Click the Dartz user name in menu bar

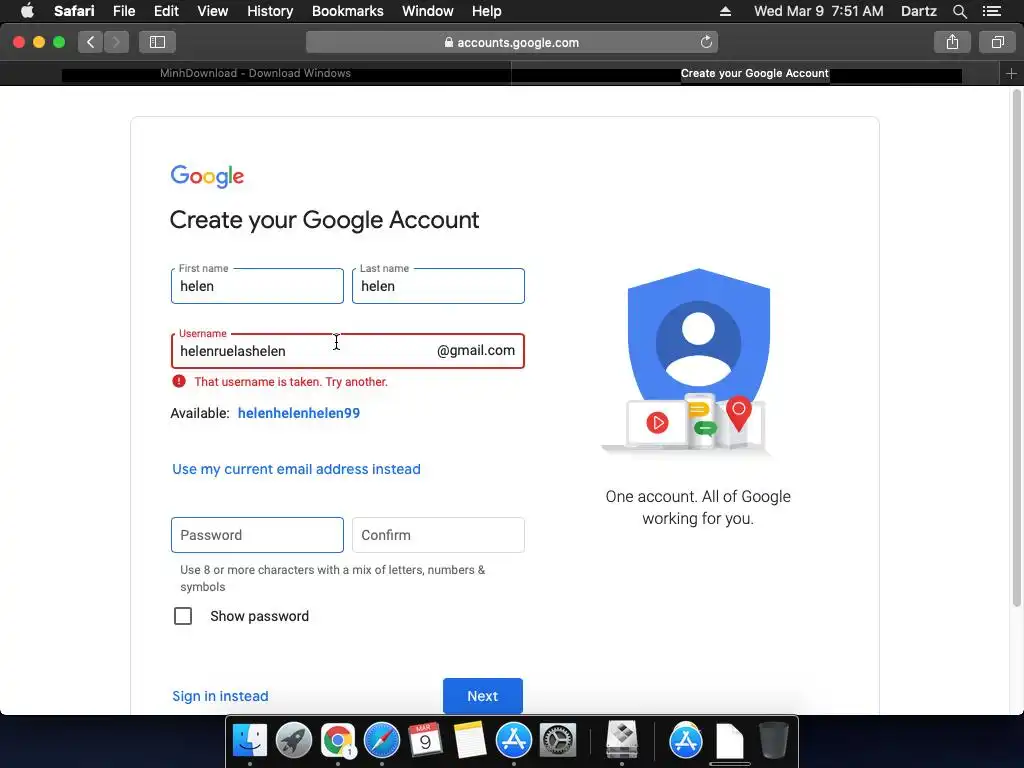pos(918,11)
